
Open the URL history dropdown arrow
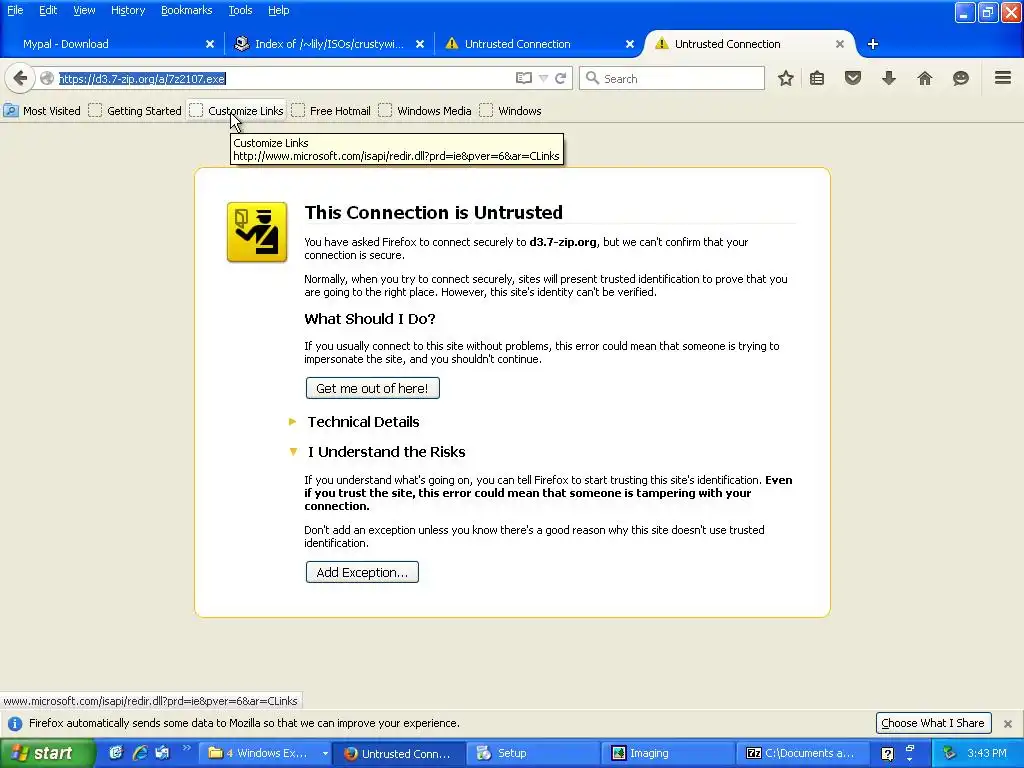(x=543, y=78)
